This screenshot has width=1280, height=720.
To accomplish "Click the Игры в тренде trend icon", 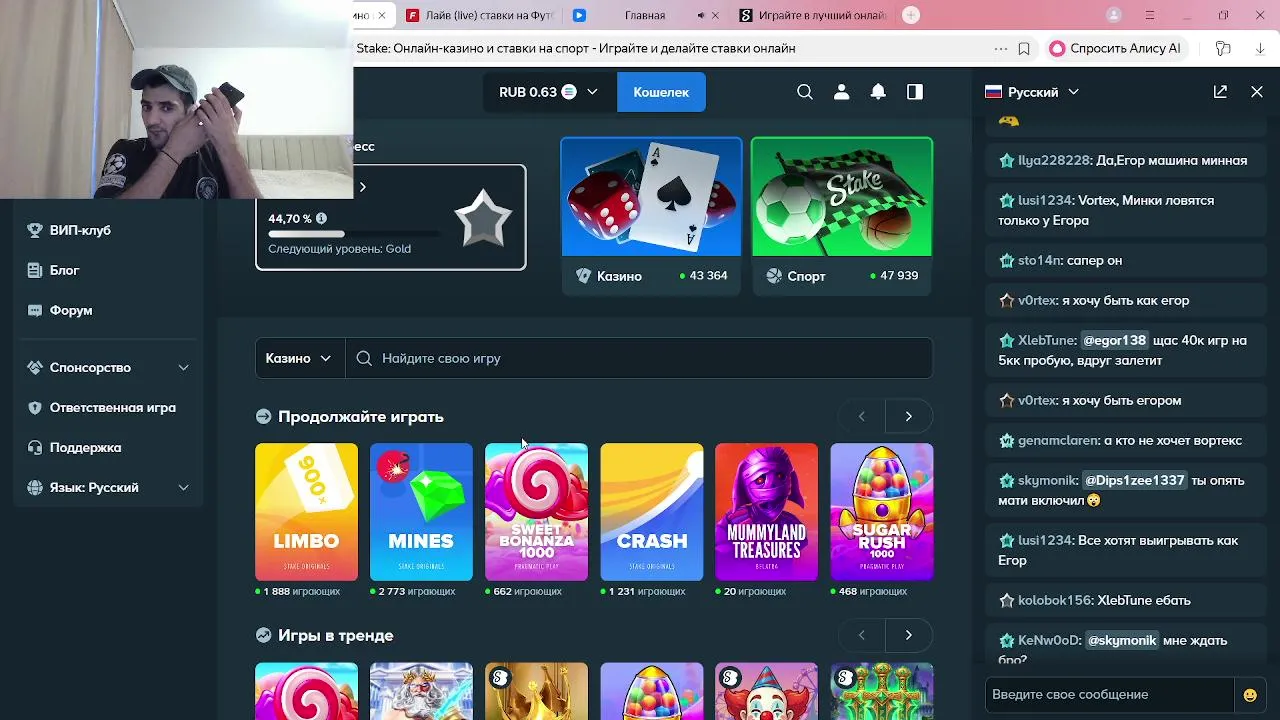I will coord(263,635).
